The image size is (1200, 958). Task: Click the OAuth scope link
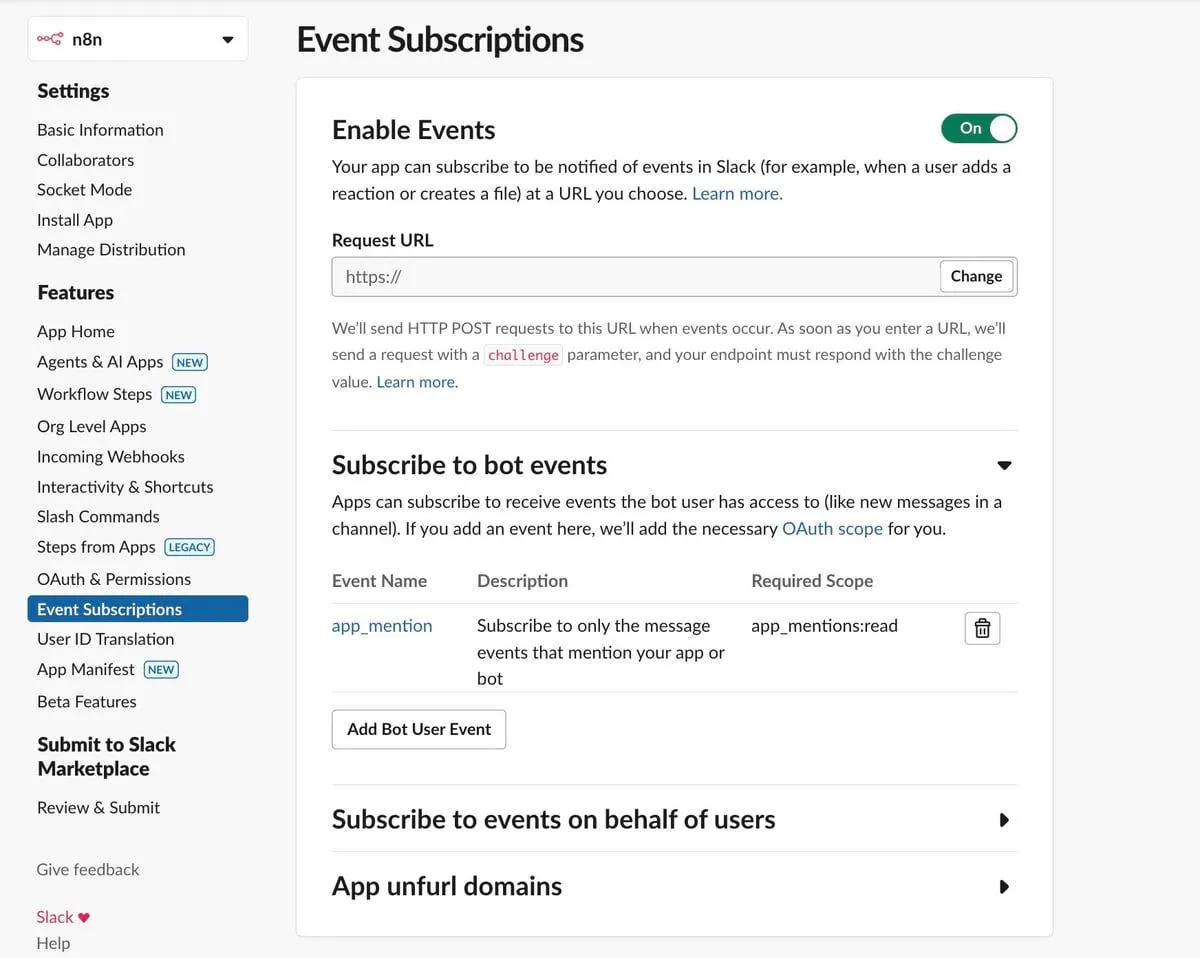pos(832,529)
